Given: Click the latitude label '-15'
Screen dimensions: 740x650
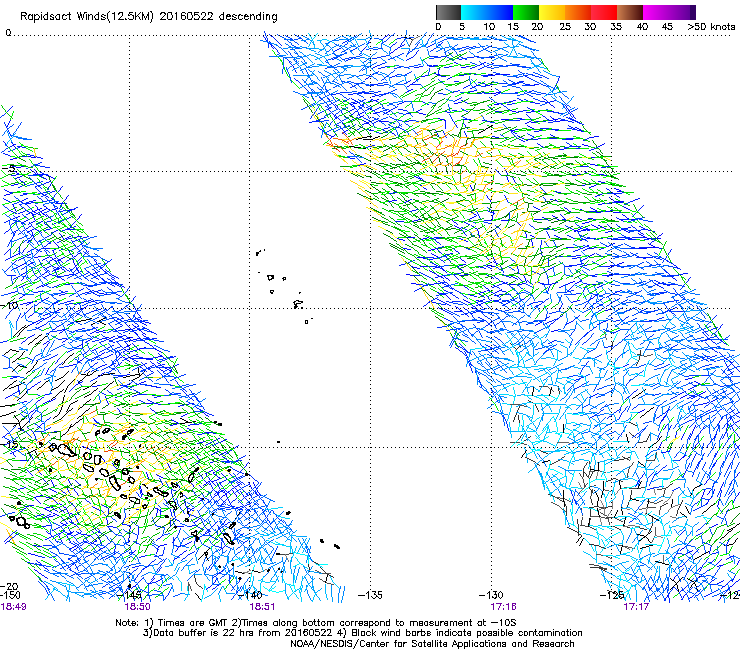Looking at the screenshot, I should pos(9,445).
